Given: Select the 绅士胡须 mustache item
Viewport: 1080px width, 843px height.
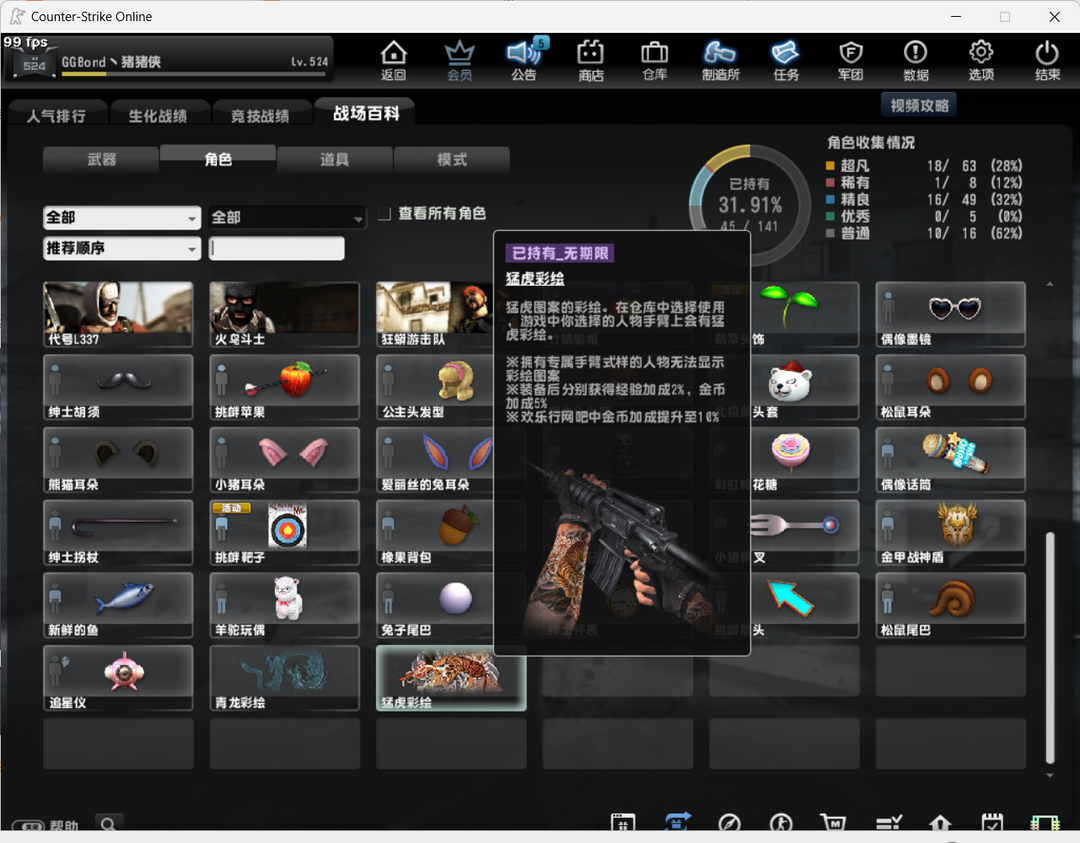Looking at the screenshot, I should [118, 387].
